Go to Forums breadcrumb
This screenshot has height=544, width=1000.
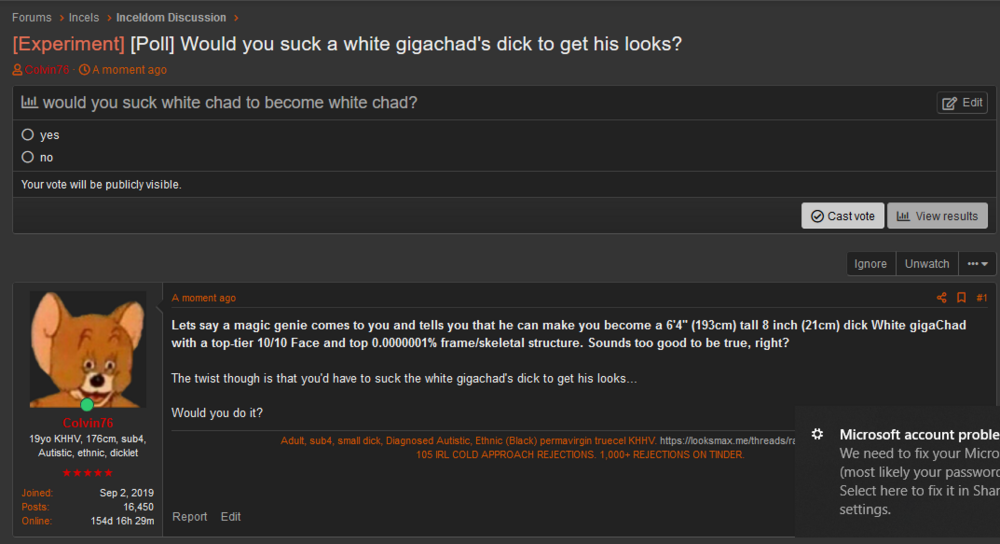(x=32, y=17)
